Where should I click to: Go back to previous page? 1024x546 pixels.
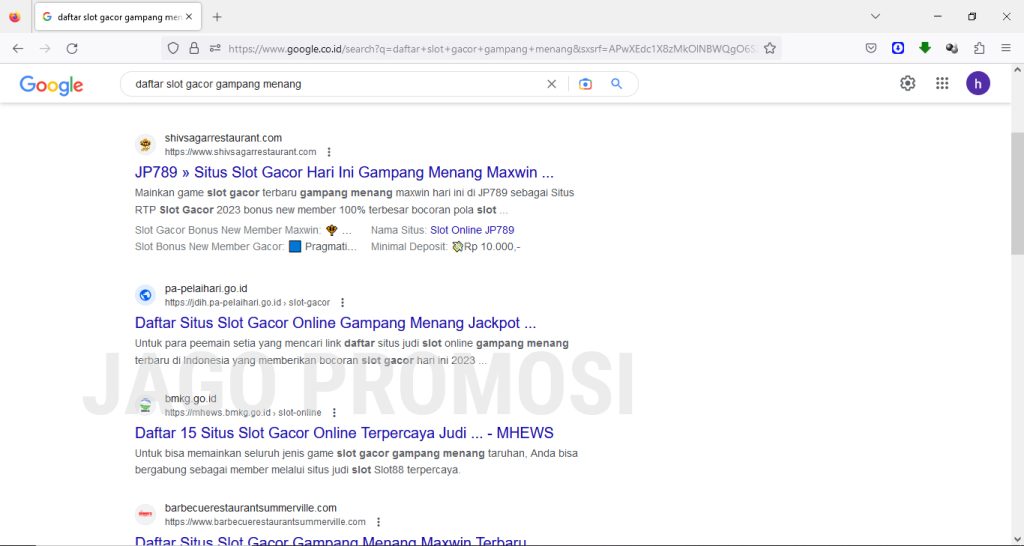click(x=18, y=48)
